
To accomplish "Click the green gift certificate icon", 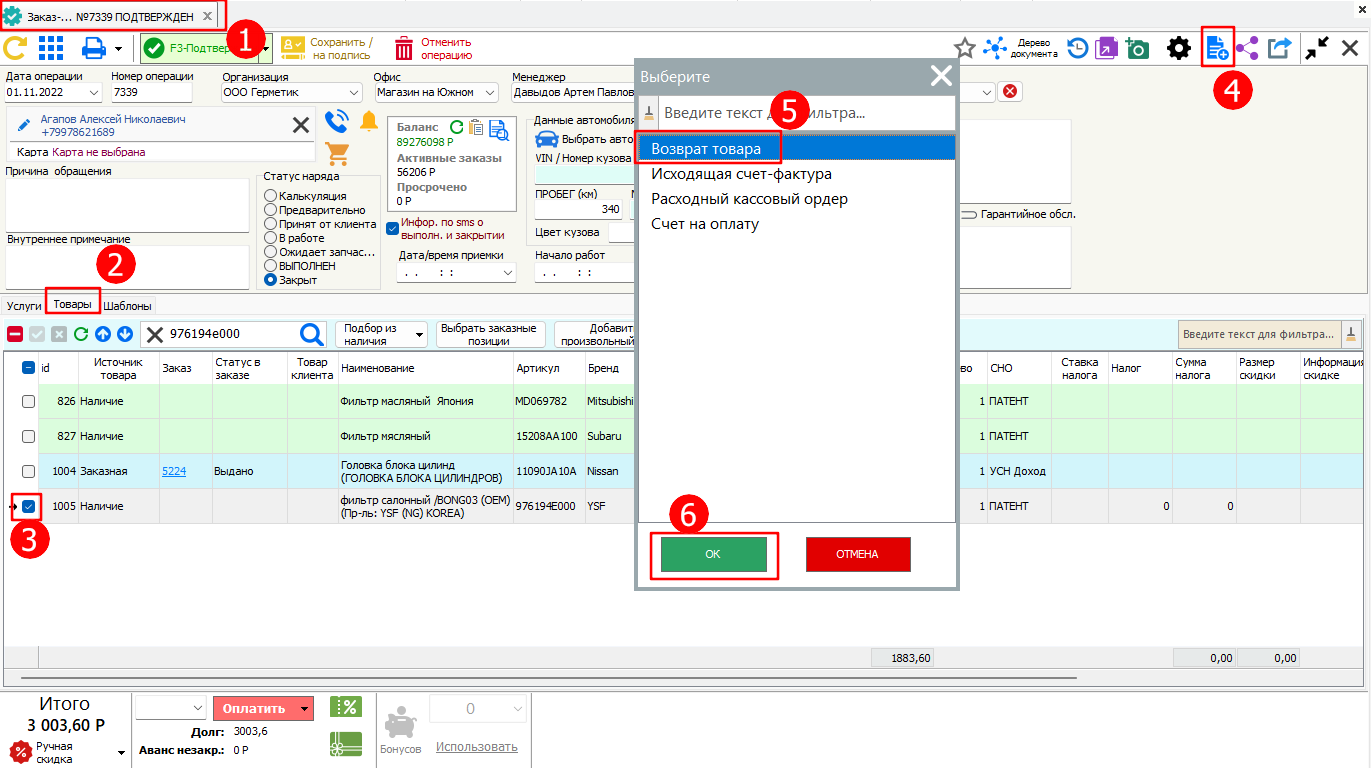I will pos(345,744).
